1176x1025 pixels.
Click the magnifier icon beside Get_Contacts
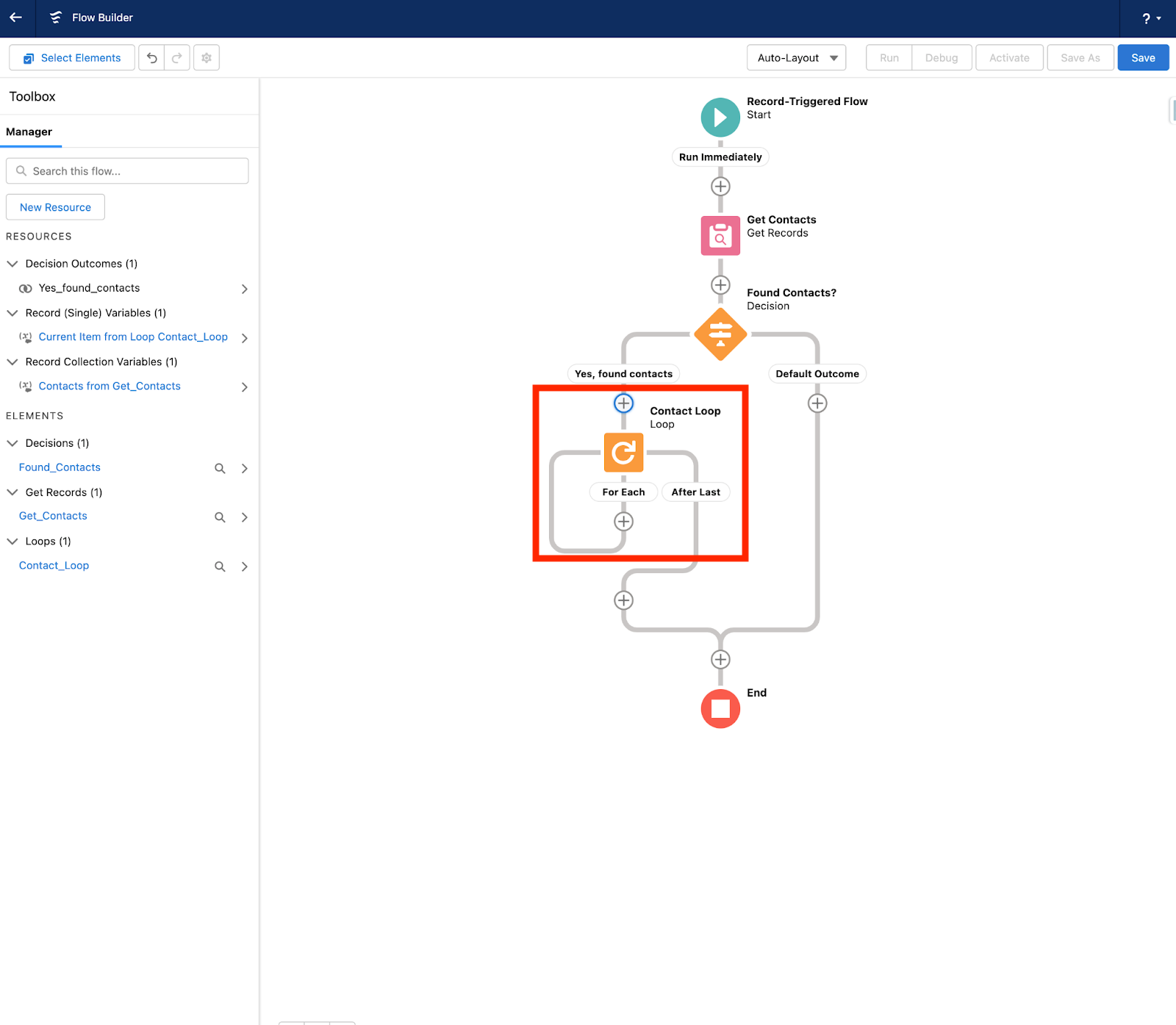tap(219, 517)
